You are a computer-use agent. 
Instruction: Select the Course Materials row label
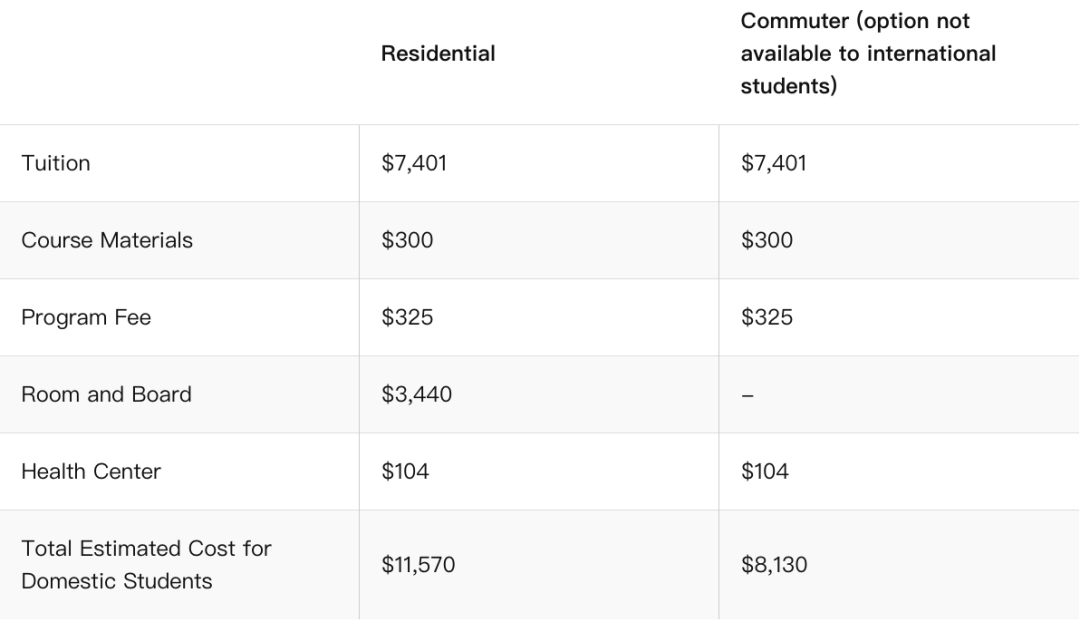click(x=107, y=240)
